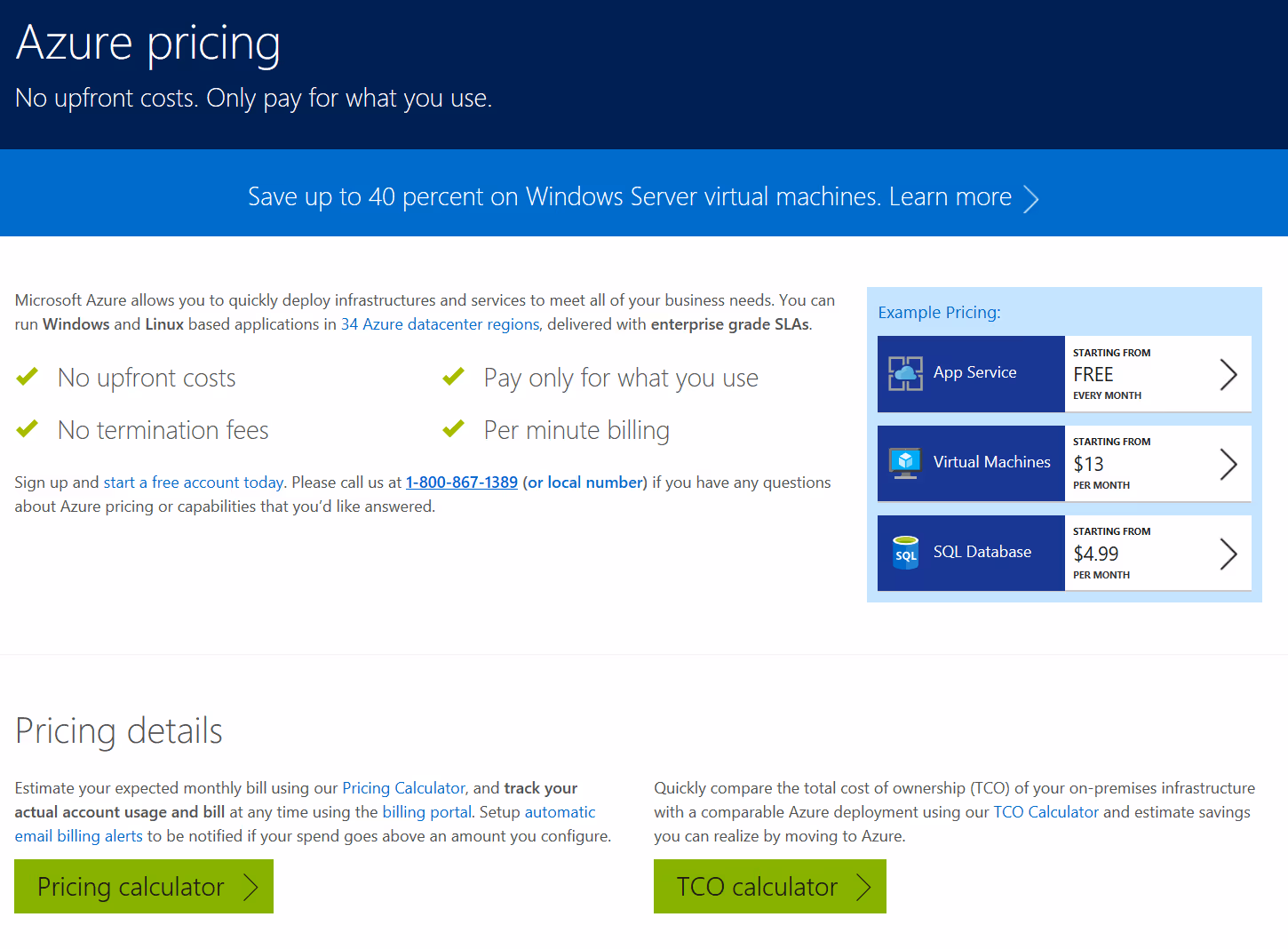
Task: Click the No termination fees text
Action: click(x=163, y=430)
